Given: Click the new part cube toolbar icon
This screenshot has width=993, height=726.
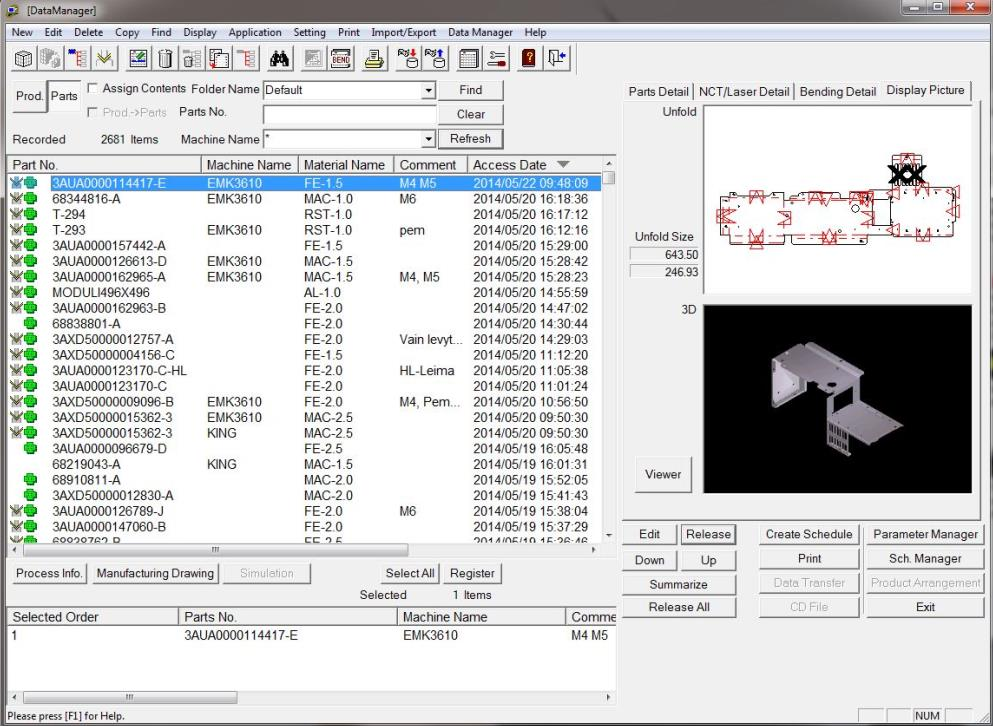Looking at the screenshot, I should (23, 59).
